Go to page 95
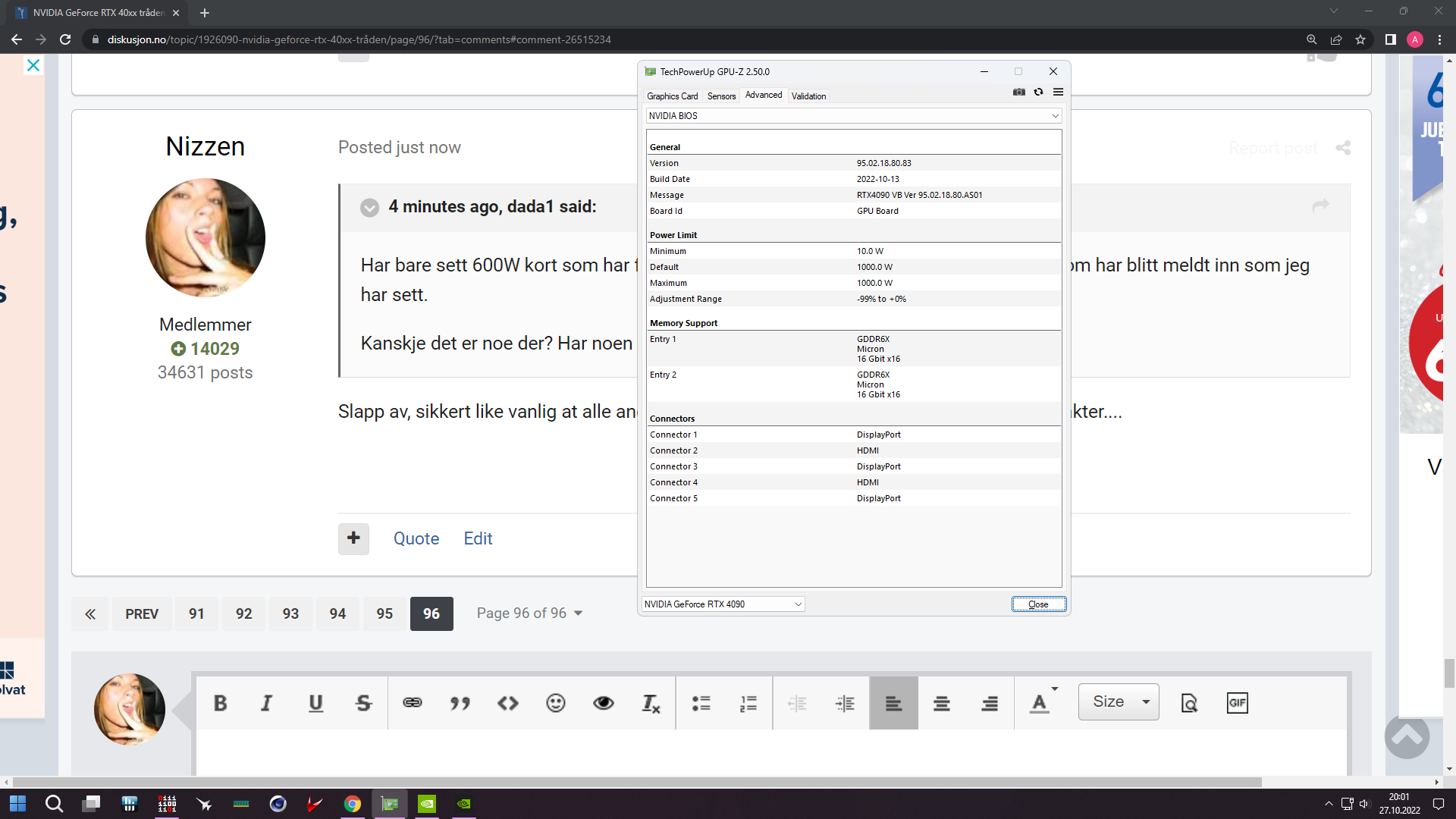This screenshot has height=819, width=1456. (384, 613)
